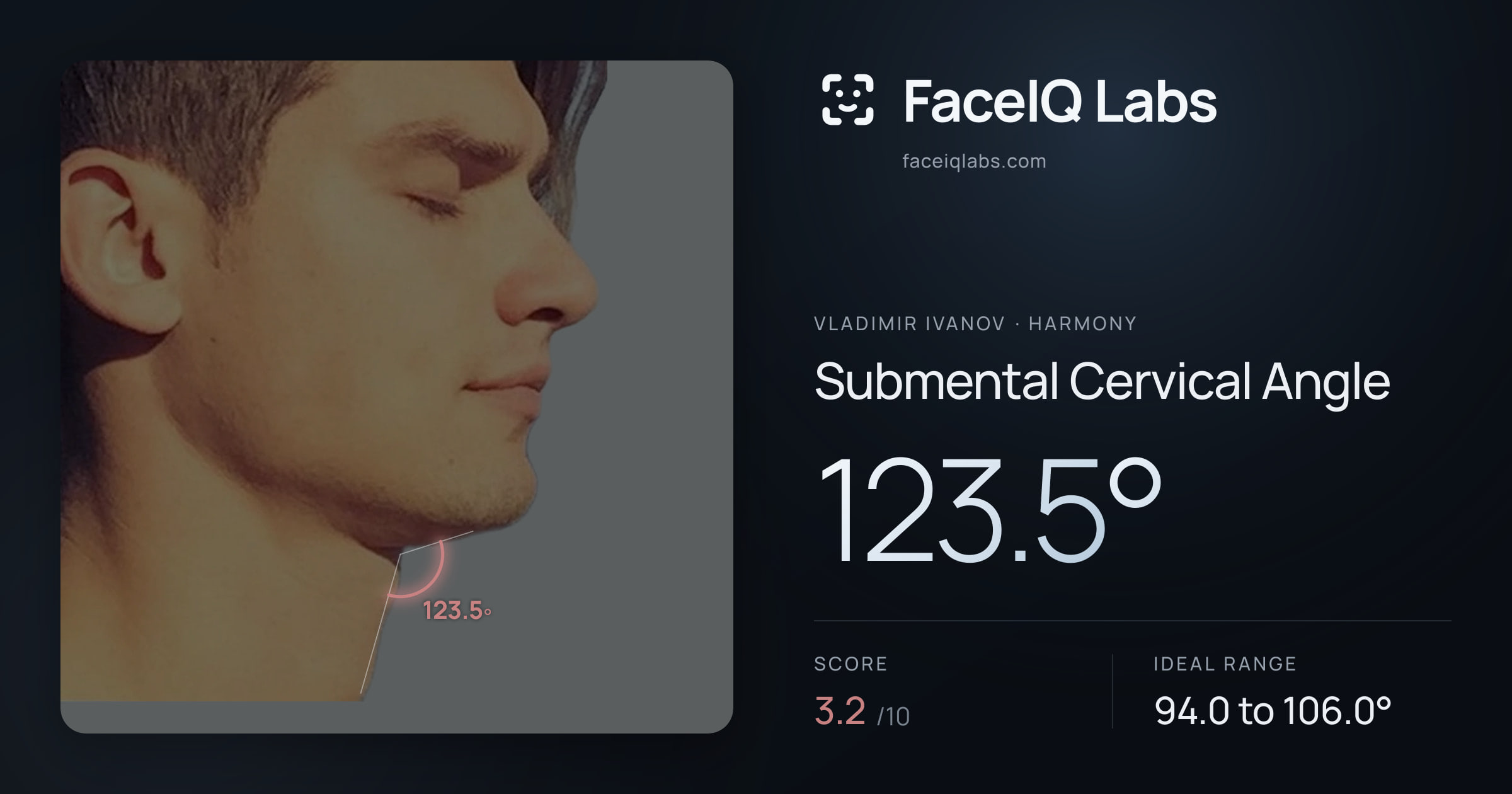Click the FaceIQ Labs face-scan logo icon
Screen dimensions: 1512x794
[847, 100]
